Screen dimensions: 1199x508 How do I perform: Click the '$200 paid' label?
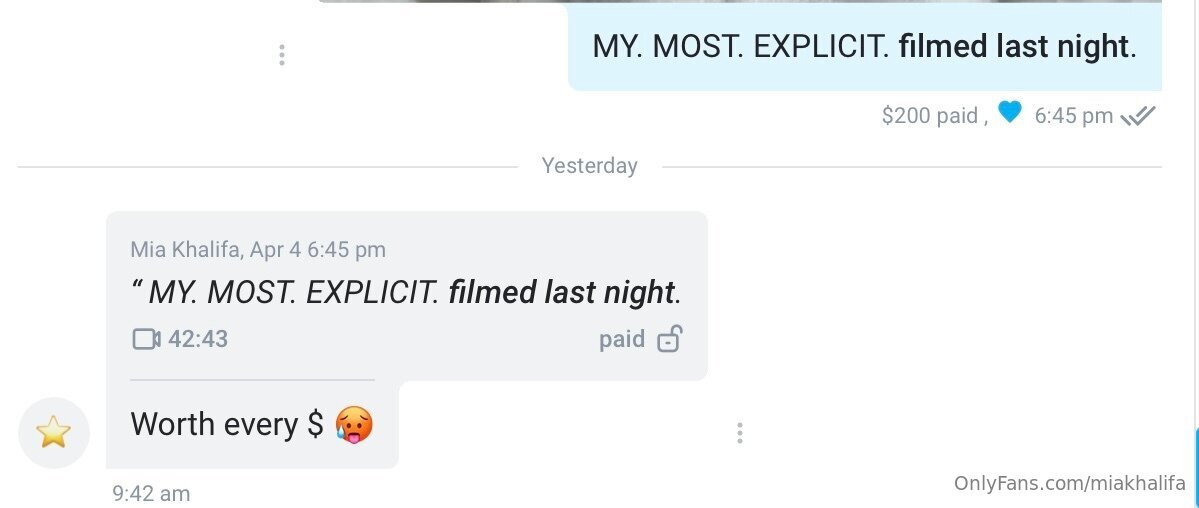coord(930,116)
